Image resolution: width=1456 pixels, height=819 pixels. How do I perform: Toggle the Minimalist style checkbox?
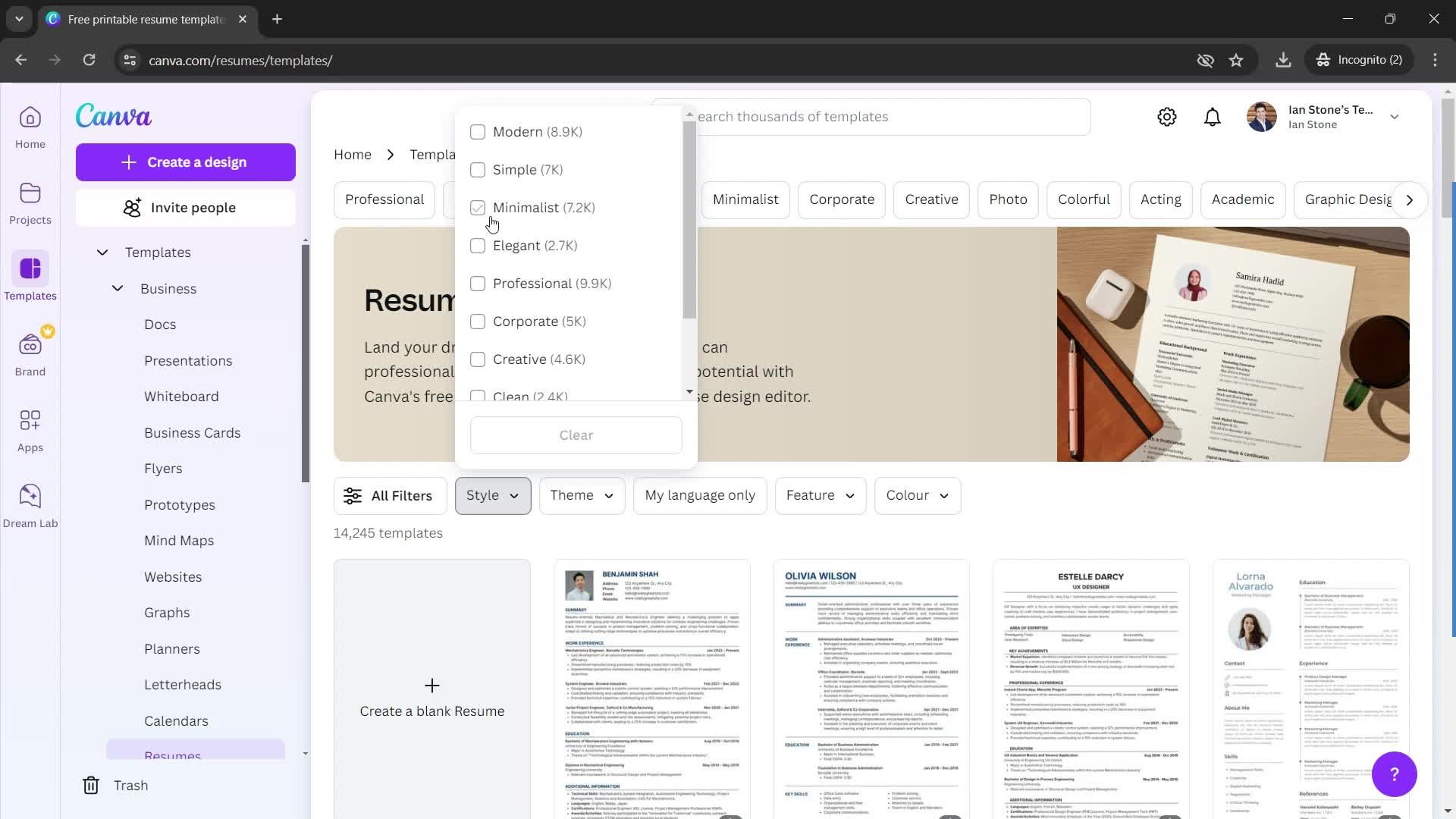(477, 207)
